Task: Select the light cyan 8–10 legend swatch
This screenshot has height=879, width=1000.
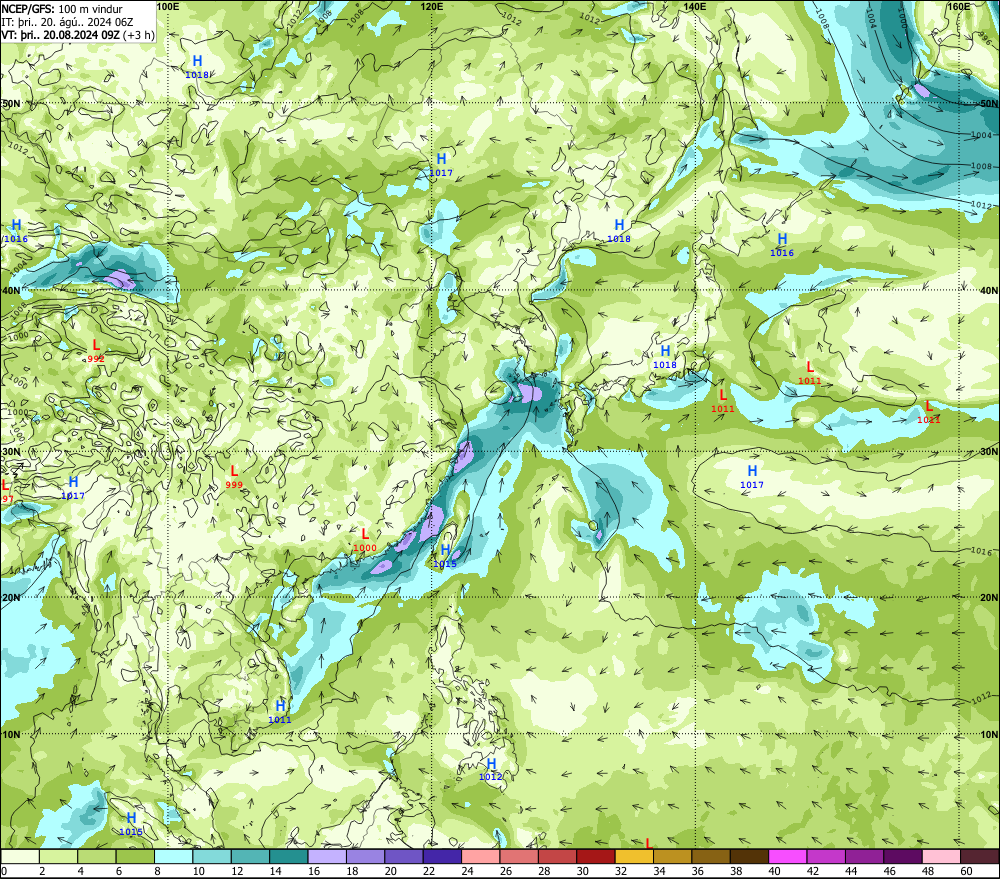Action: [x=173, y=857]
